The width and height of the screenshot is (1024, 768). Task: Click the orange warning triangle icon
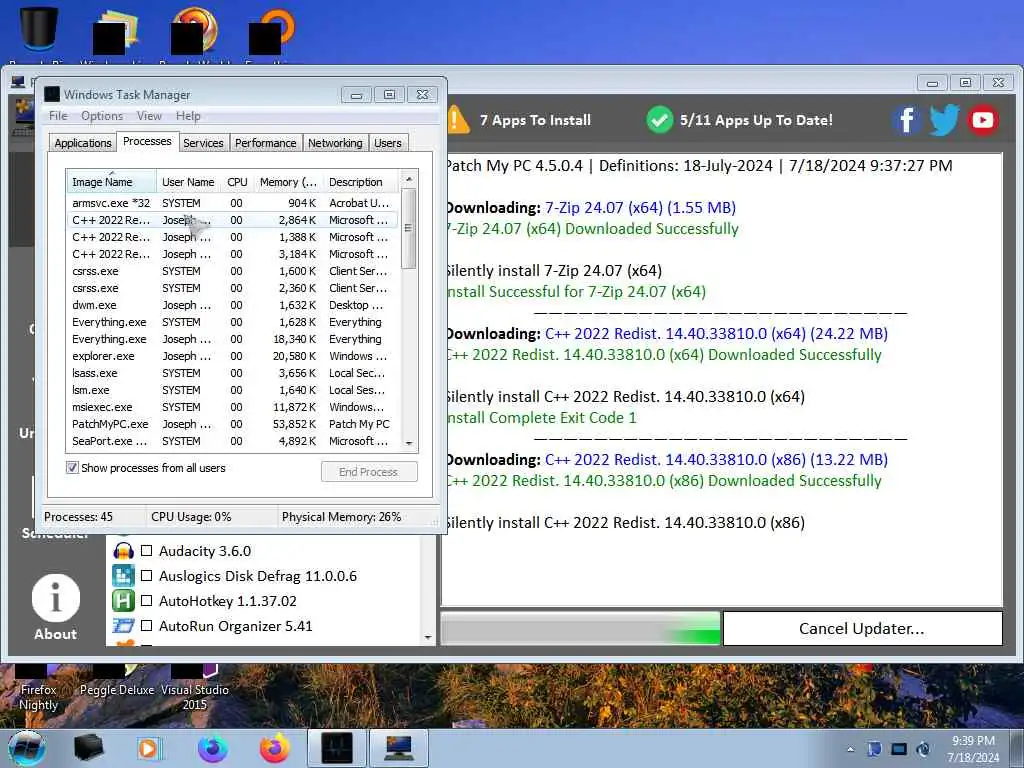pos(458,120)
